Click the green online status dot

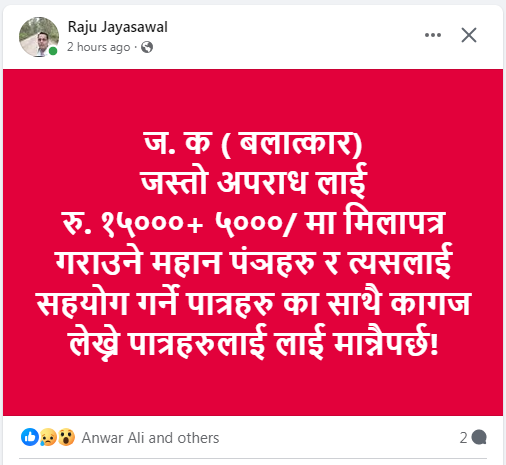pyautogui.click(x=53, y=51)
